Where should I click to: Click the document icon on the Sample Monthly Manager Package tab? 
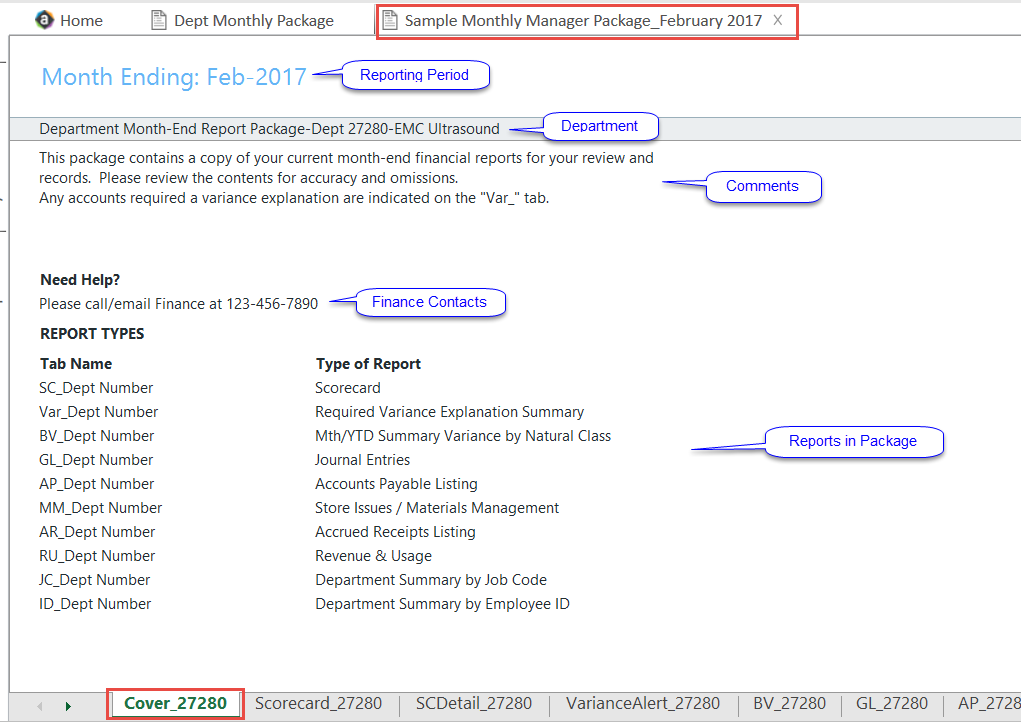click(x=389, y=20)
